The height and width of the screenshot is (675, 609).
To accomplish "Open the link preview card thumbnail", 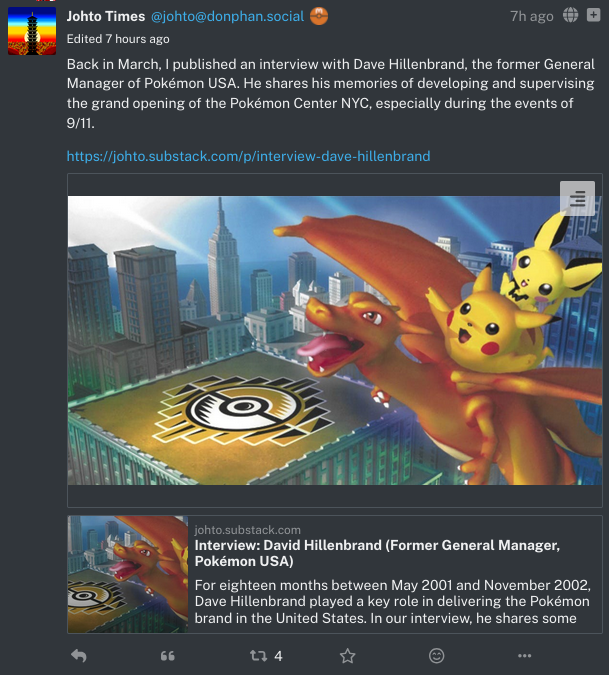I will (x=128, y=574).
